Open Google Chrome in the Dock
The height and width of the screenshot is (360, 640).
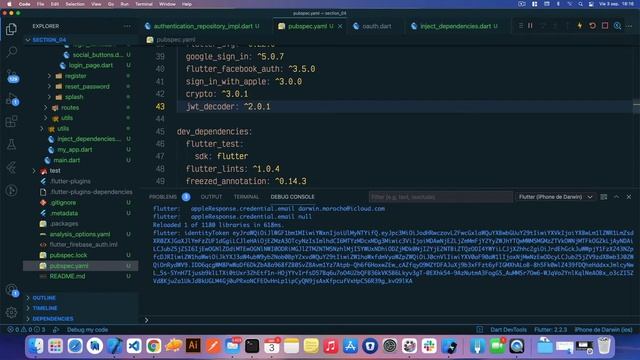153,346
